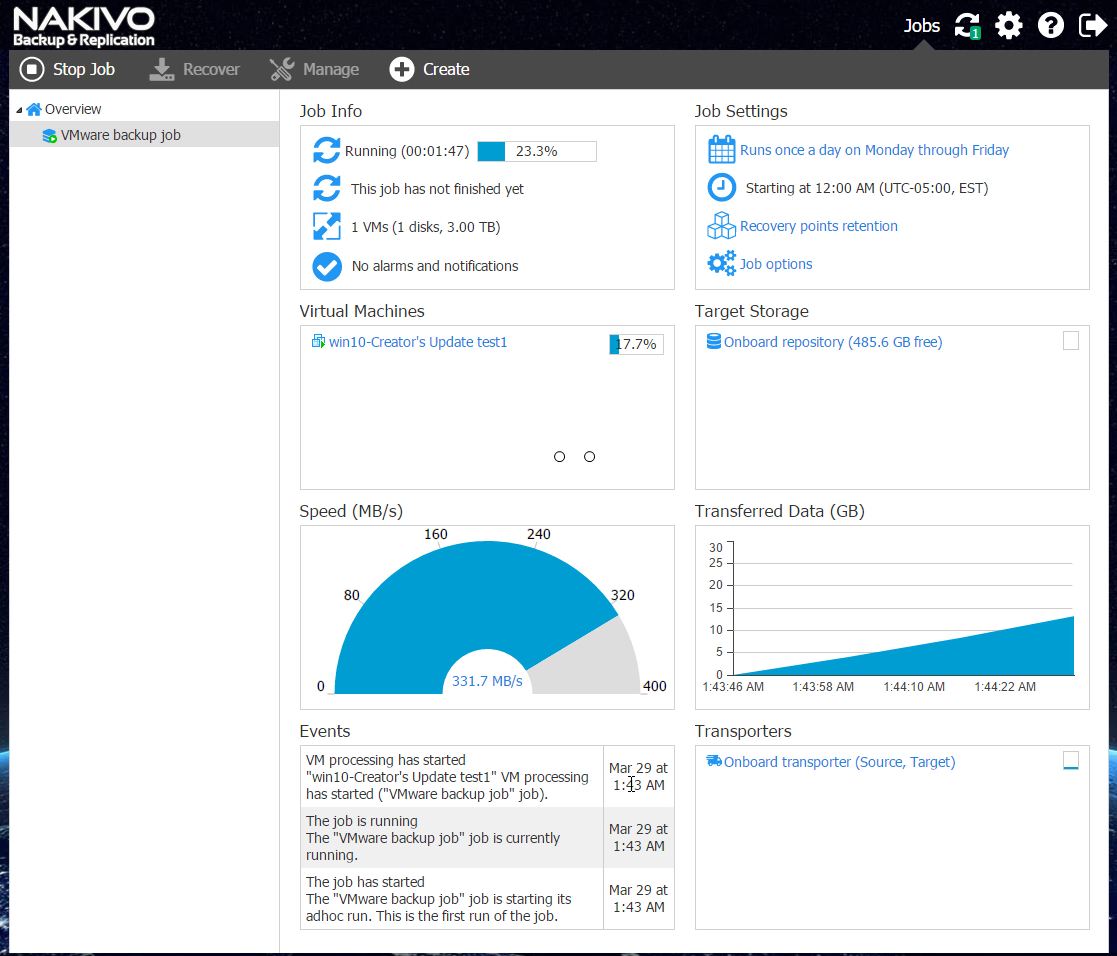Select the second pagination dot in Virtual Machines
Image resolution: width=1117 pixels, height=956 pixels.
click(x=589, y=457)
